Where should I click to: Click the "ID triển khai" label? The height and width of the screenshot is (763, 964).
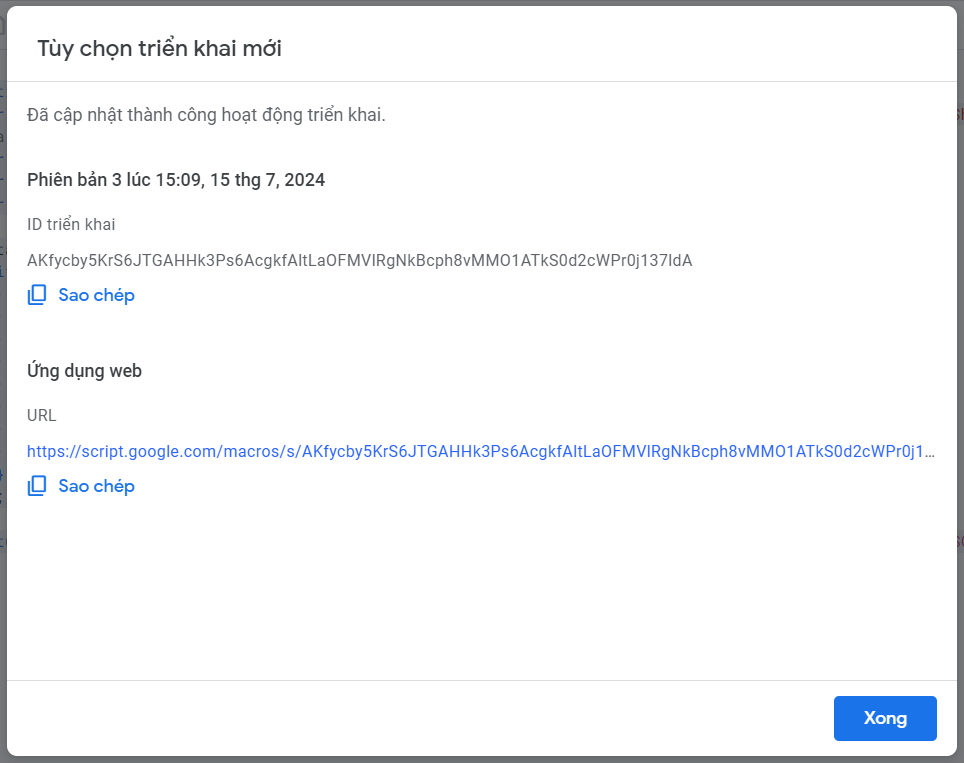71,224
